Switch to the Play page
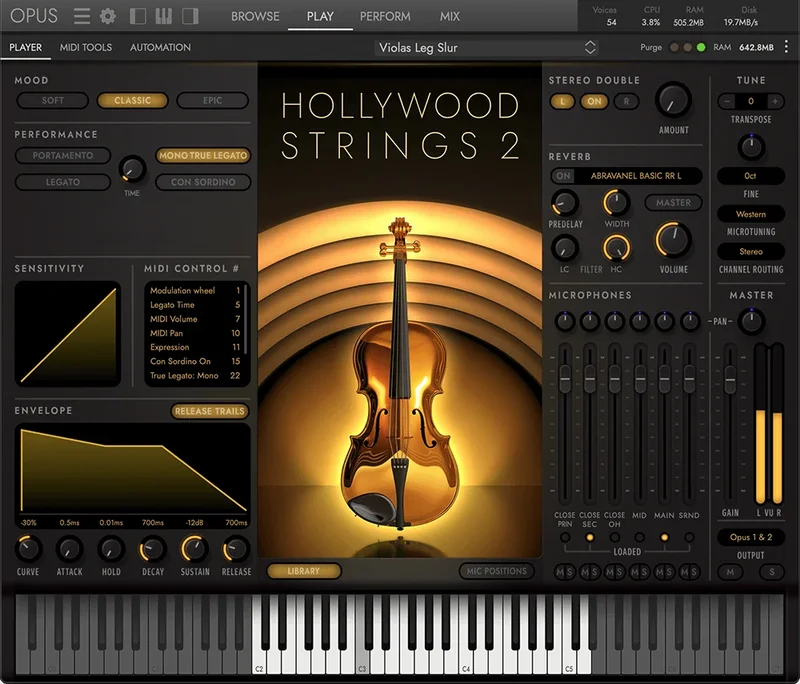This screenshot has width=800, height=684. 320,16
